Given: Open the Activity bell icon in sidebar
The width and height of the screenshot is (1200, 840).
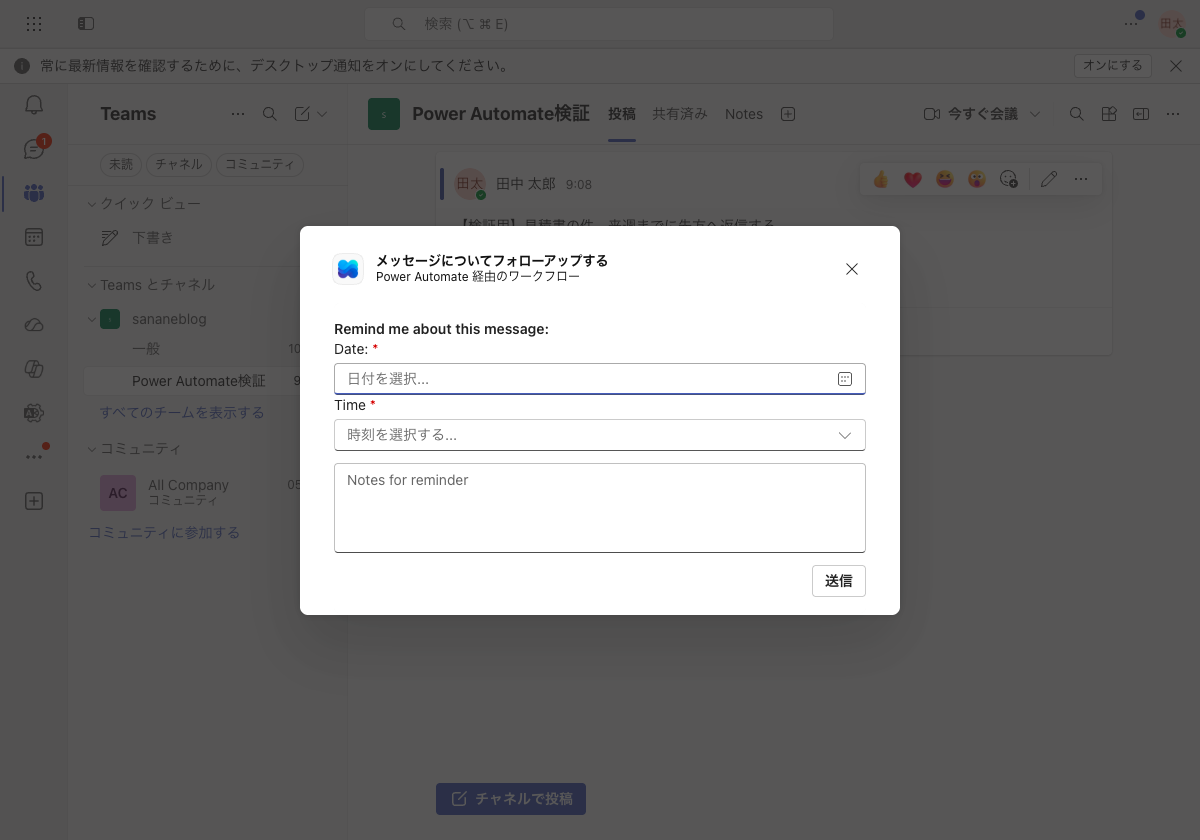Looking at the screenshot, I should (34, 105).
